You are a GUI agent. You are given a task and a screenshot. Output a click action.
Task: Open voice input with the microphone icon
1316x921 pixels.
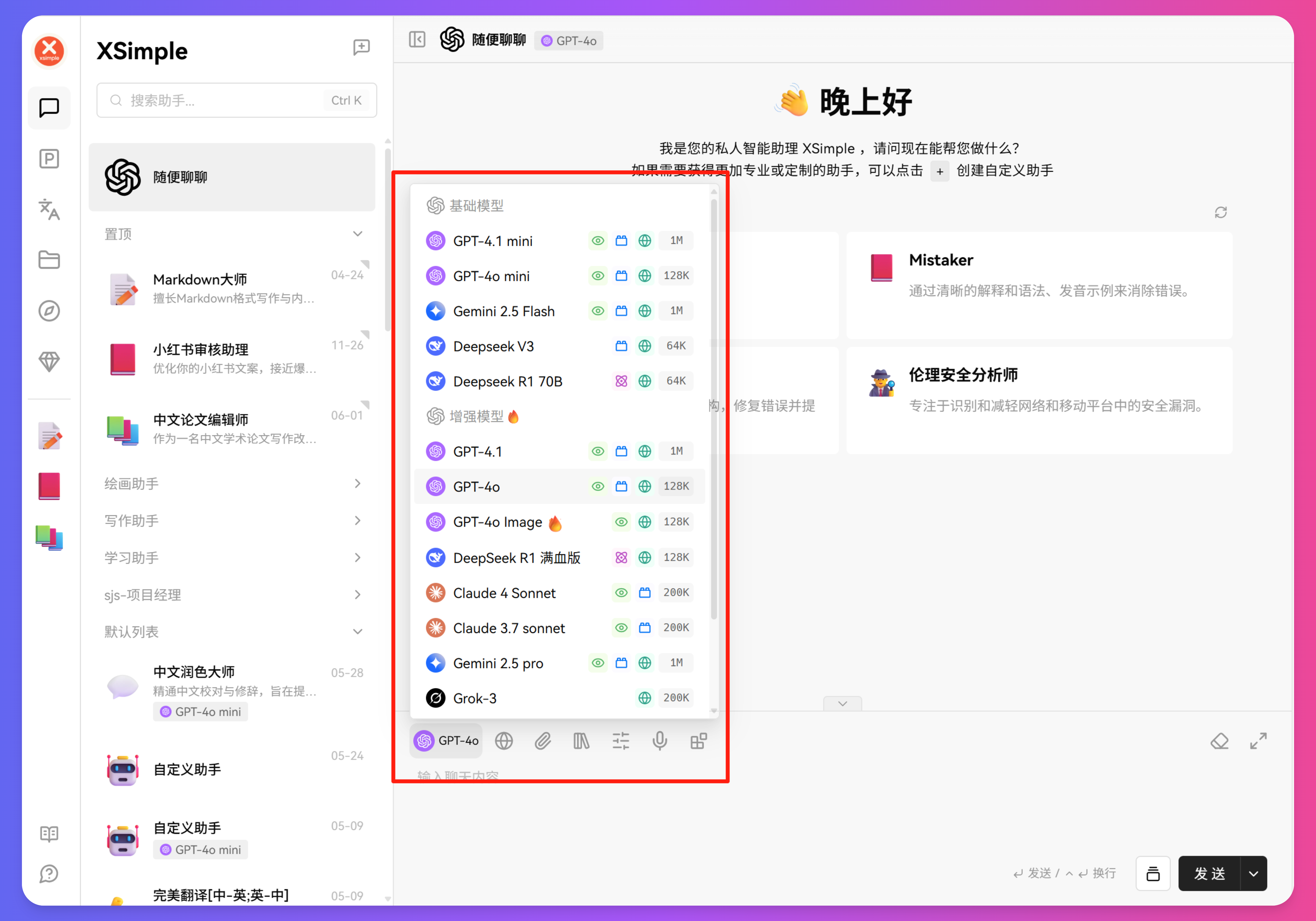(x=660, y=741)
